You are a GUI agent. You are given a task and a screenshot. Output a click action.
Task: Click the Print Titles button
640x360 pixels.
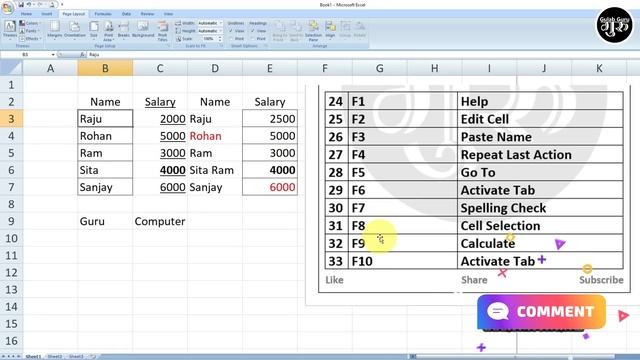pos(162,31)
